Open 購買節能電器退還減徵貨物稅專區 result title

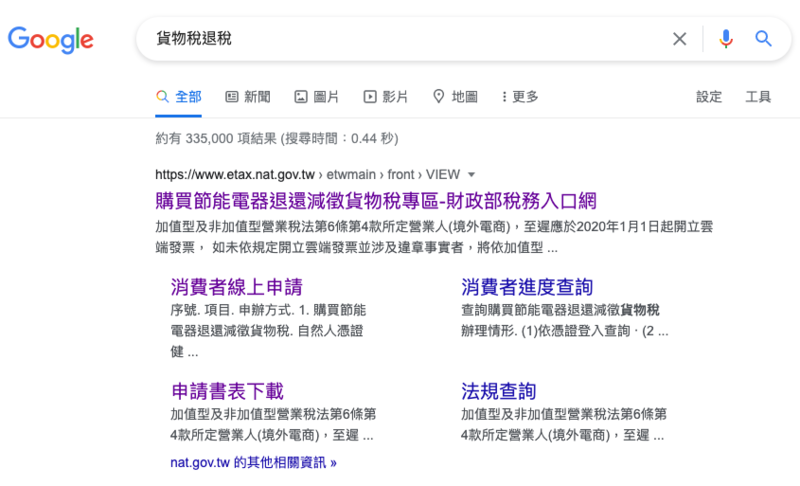coord(376,199)
